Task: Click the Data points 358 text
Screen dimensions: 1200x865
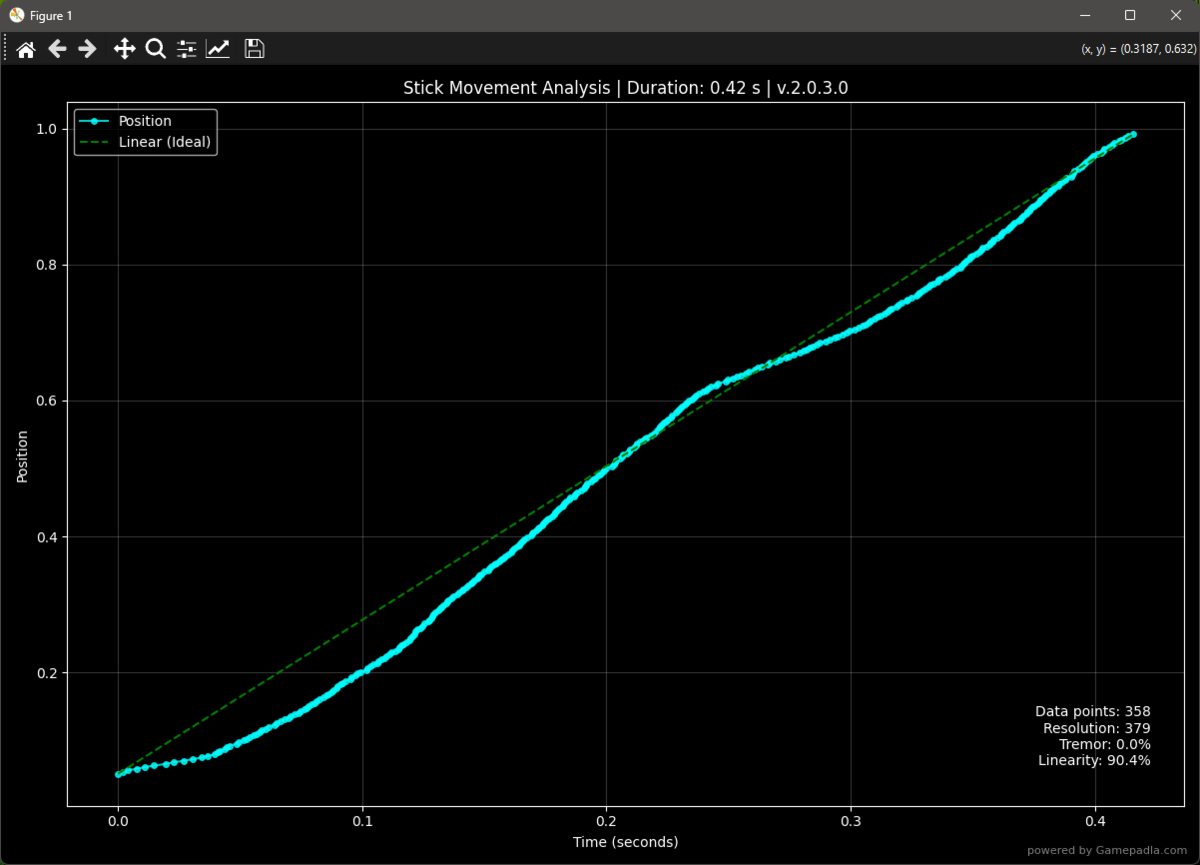Action: 1093,711
